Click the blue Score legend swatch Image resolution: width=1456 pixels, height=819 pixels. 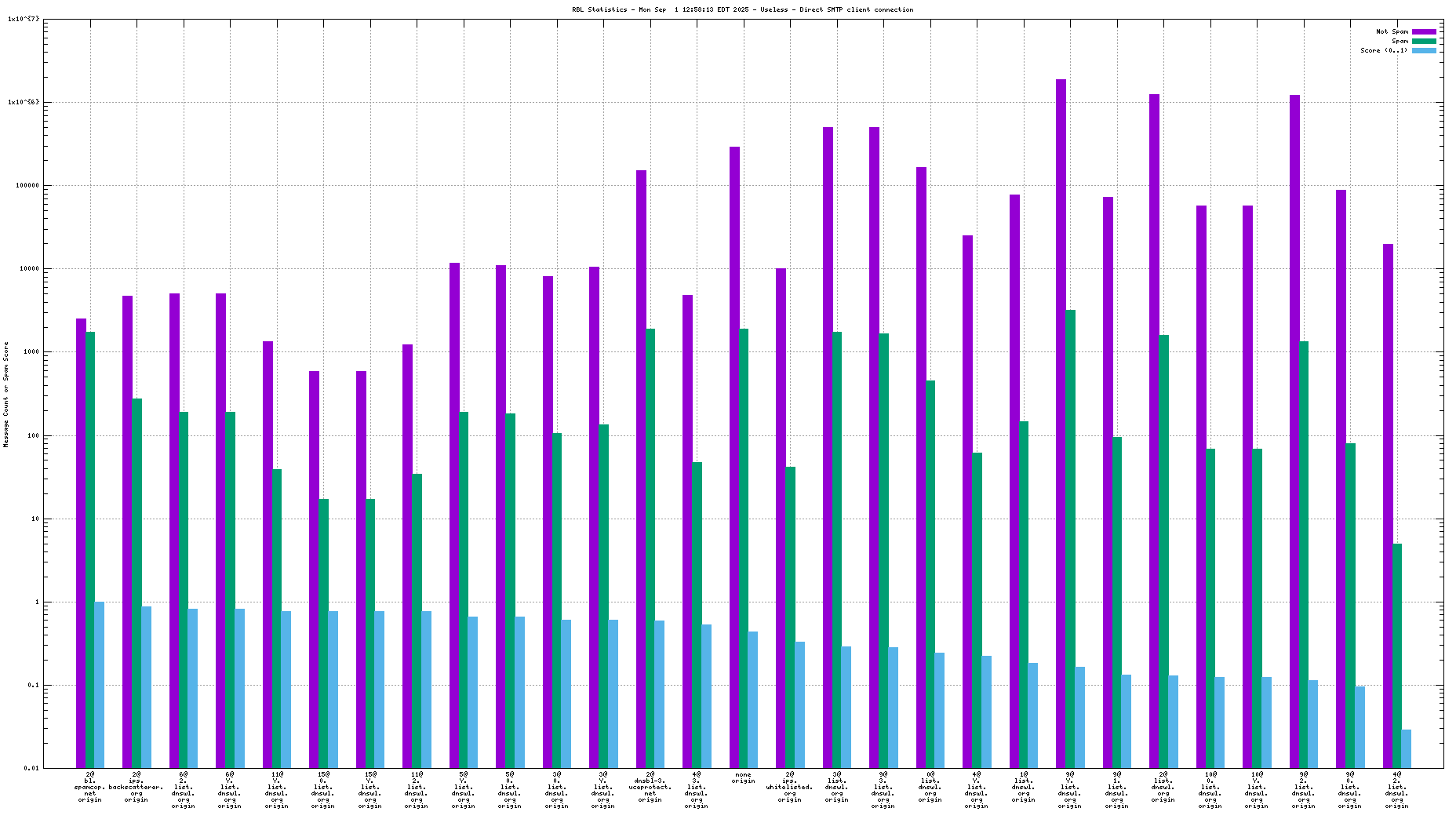click(1424, 50)
